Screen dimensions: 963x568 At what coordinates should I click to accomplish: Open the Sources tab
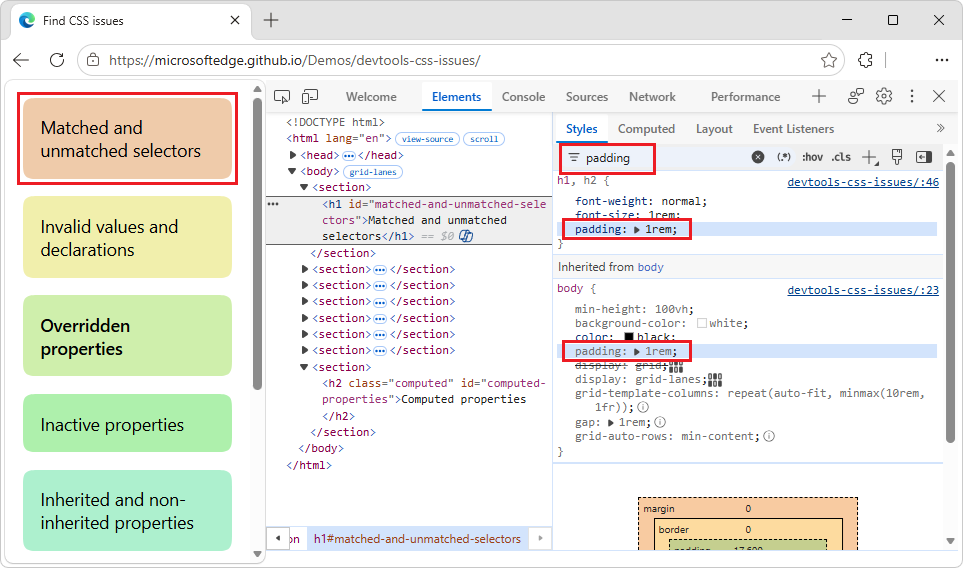[x=587, y=96]
